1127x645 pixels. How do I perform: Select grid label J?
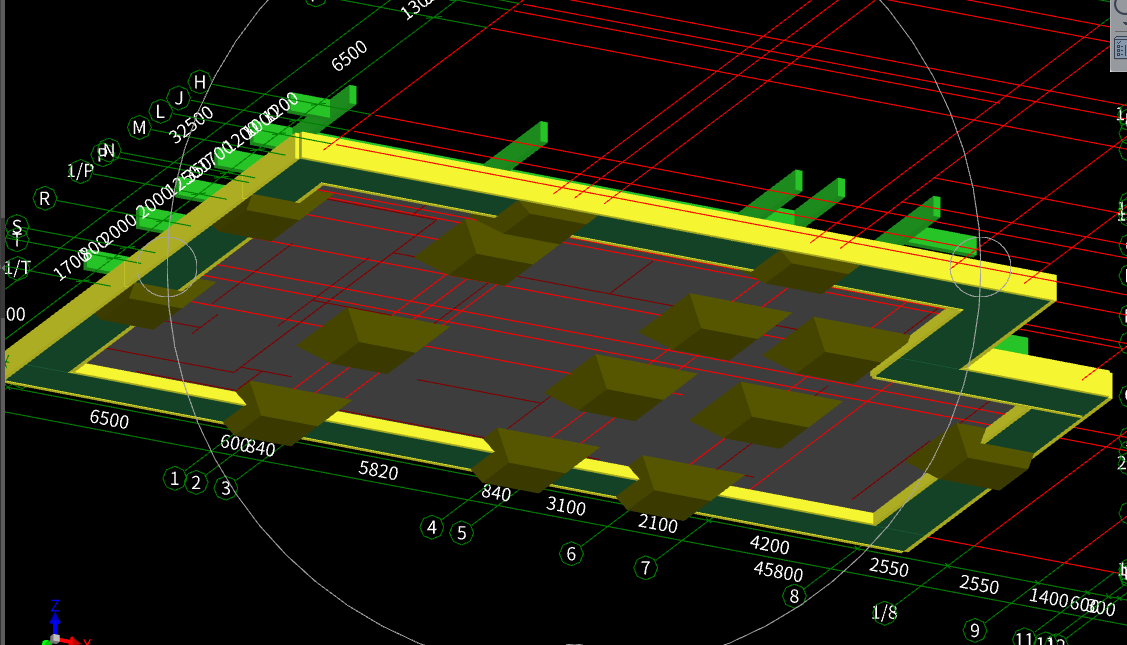point(179,97)
